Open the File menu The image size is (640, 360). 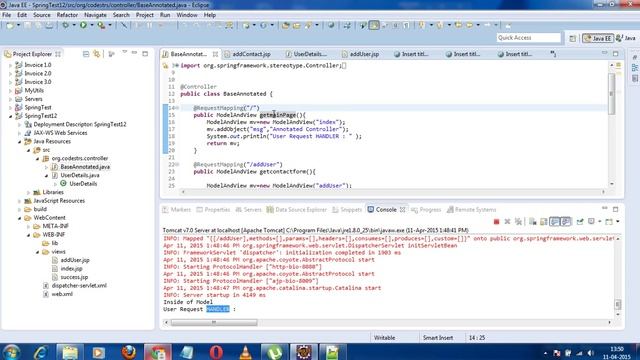click(x=7, y=15)
